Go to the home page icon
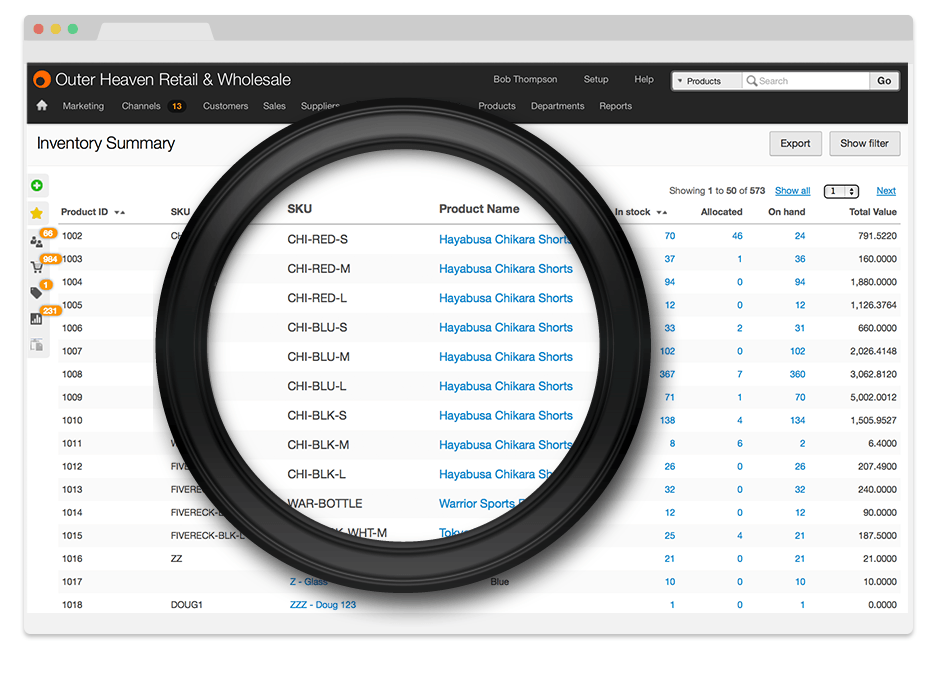Image resolution: width=933 pixels, height=677 pixels. point(42,105)
